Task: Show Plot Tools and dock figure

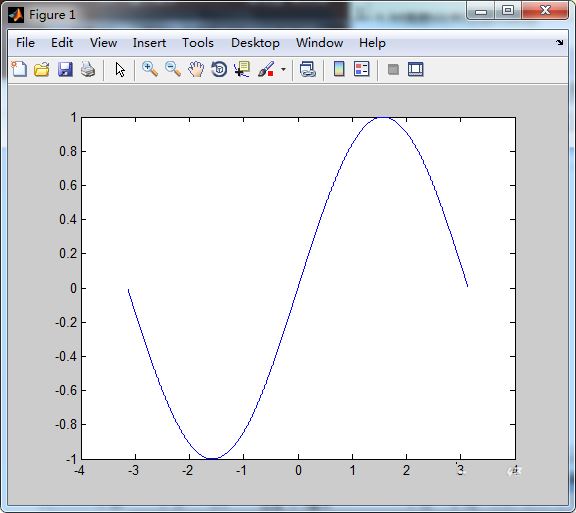Action: pos(416,69)
